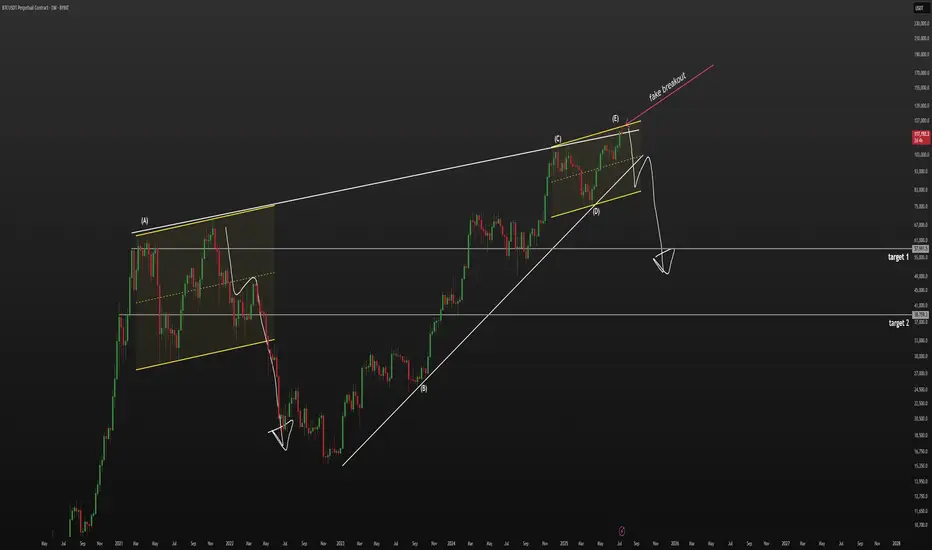The height and width of the screenshot is (550, 932).
Task: Click the 2026 label on time axis
Action: click(675, 543)
